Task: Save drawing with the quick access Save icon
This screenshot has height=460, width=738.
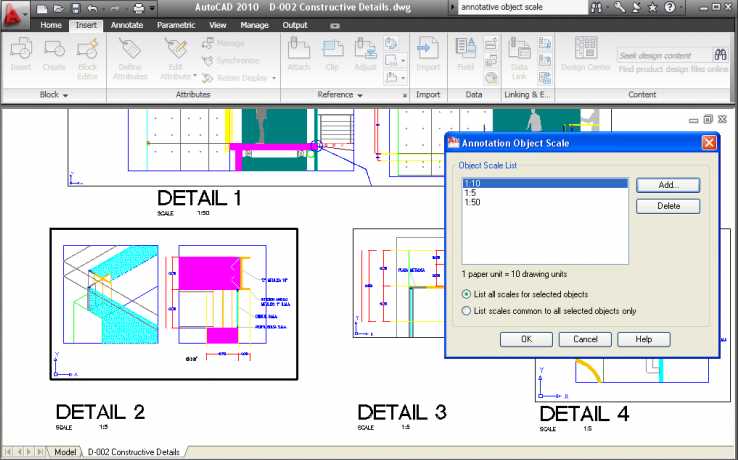Action: 75,8
